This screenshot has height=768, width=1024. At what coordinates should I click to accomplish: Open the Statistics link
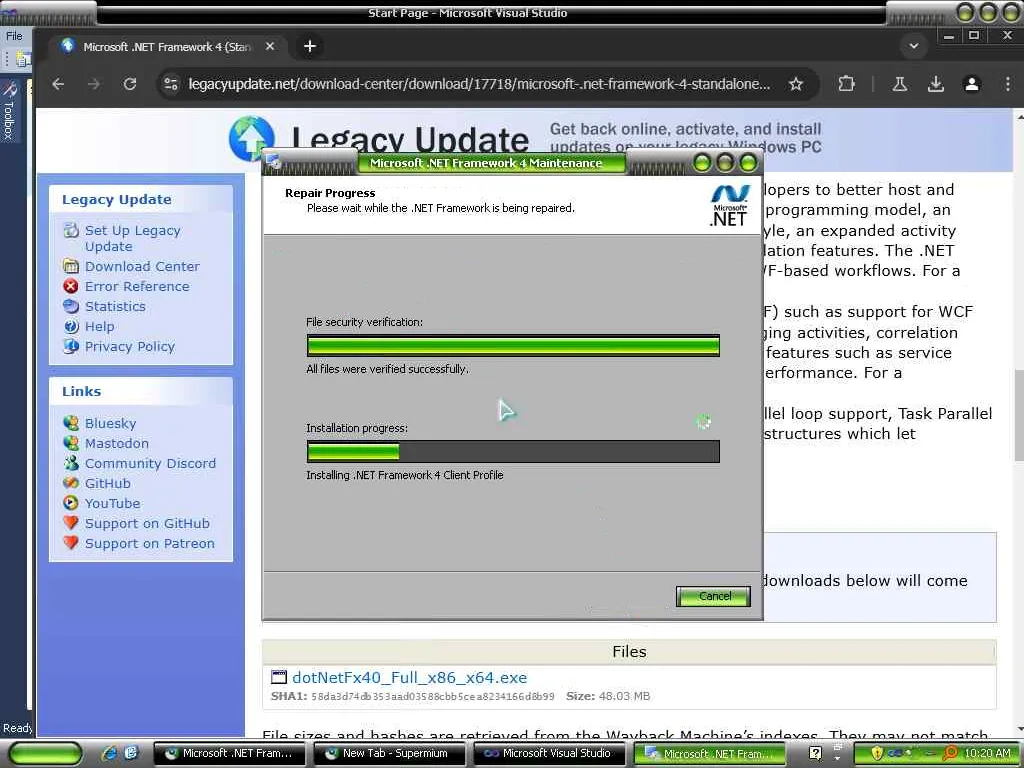tap(115, 306)
